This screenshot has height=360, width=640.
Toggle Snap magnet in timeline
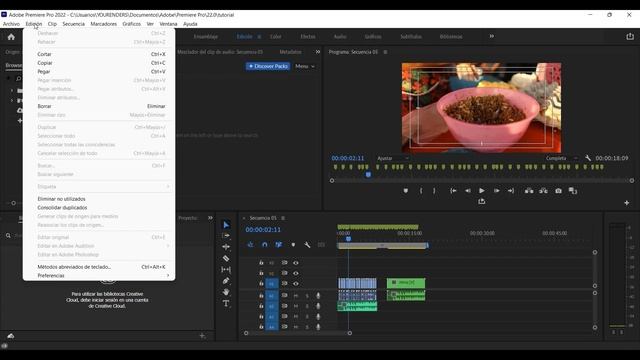(x=264, y=244)
